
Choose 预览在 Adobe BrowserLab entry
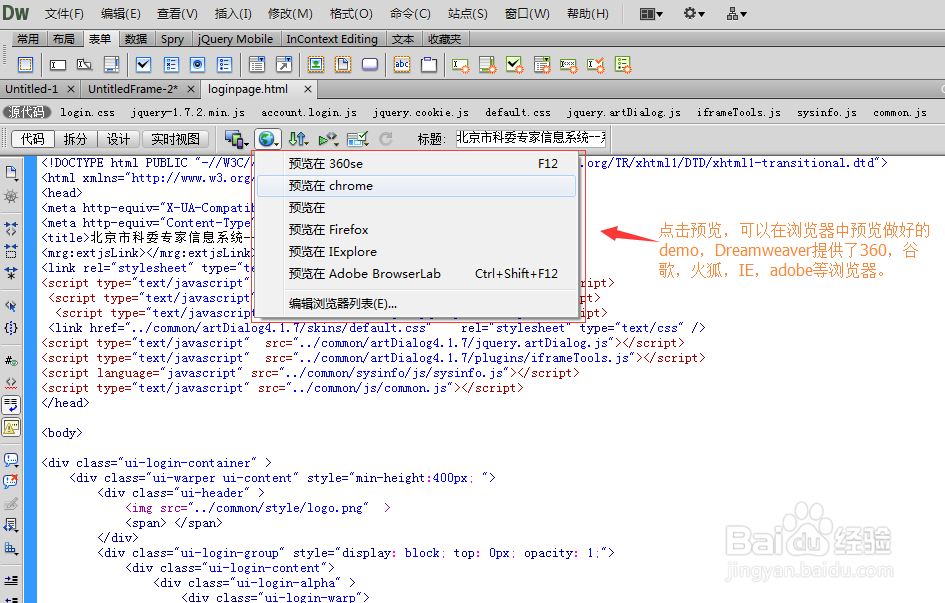(416, 273)
